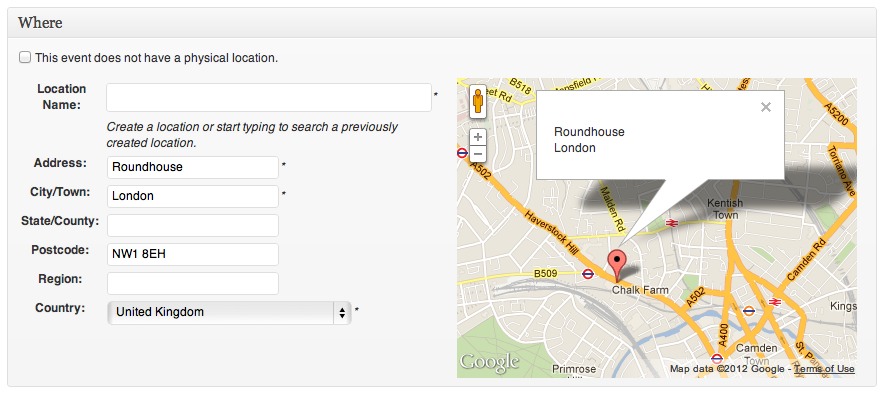Click the Underground icon below Camden label
The height and width of the screenshot is (395, 884).
coord(717,358)
